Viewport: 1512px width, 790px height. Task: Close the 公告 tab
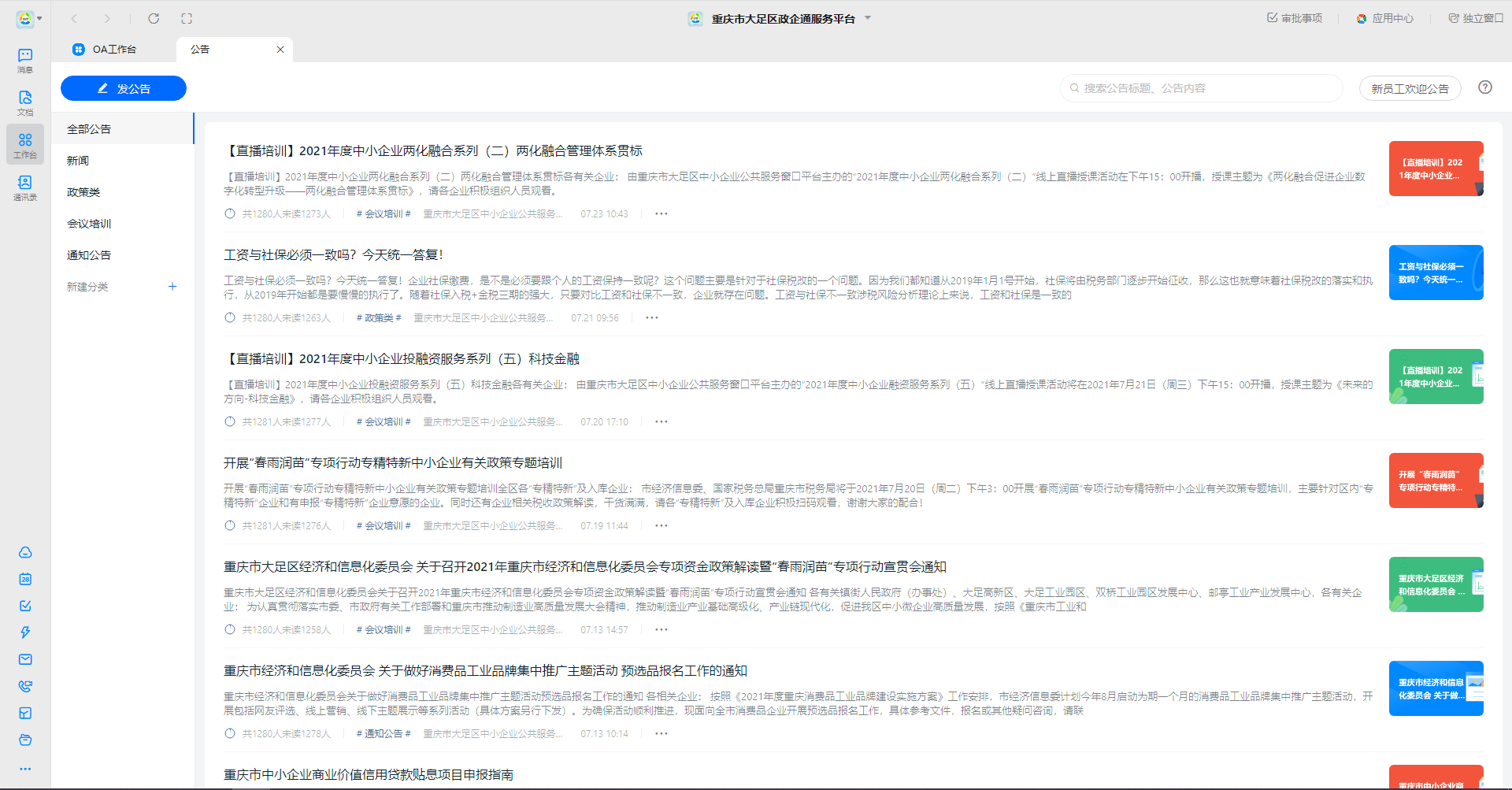pyautogui.click(x=280, y=49)
